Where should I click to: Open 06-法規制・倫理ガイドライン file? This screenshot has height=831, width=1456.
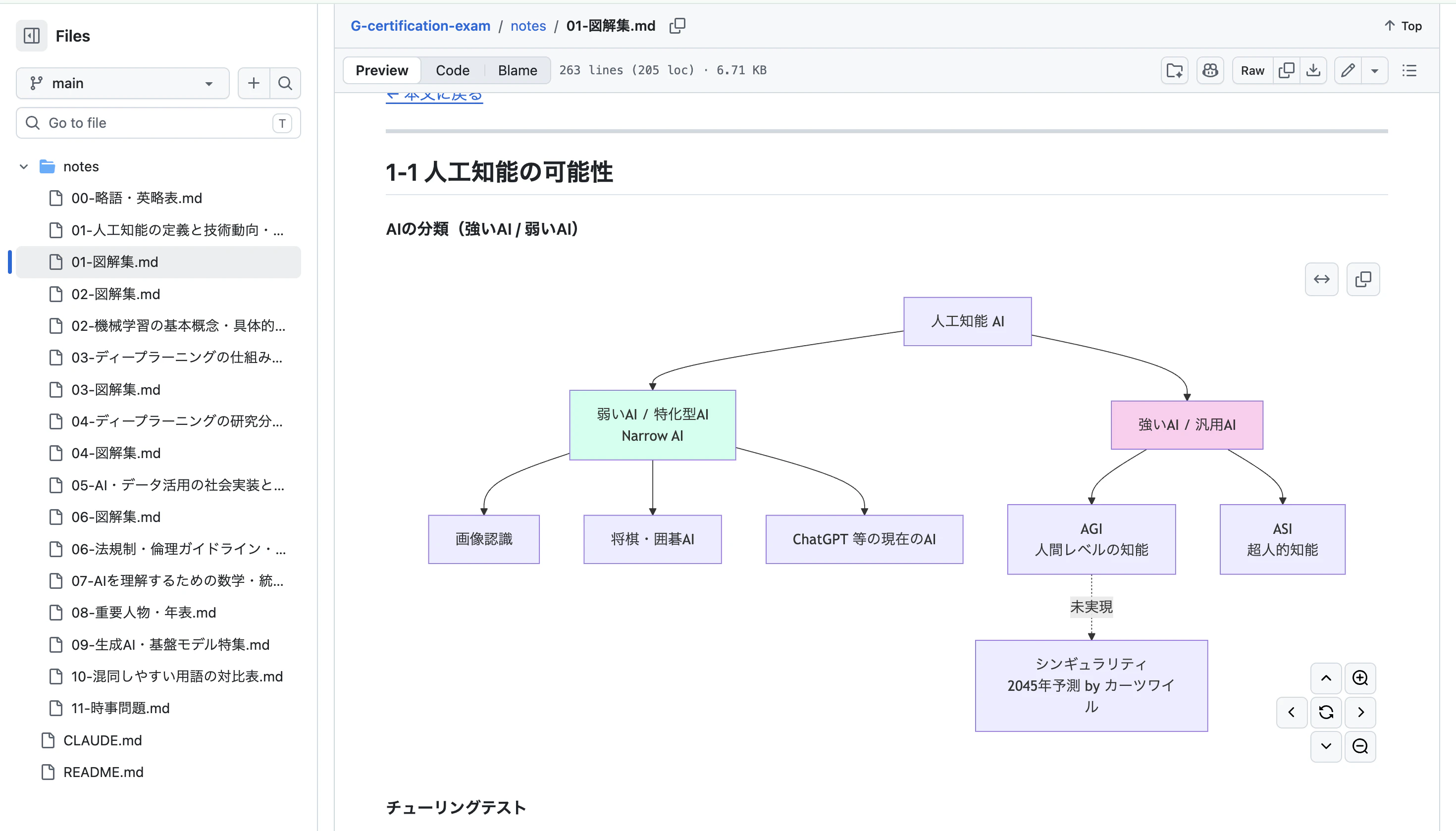click(158, 549)
